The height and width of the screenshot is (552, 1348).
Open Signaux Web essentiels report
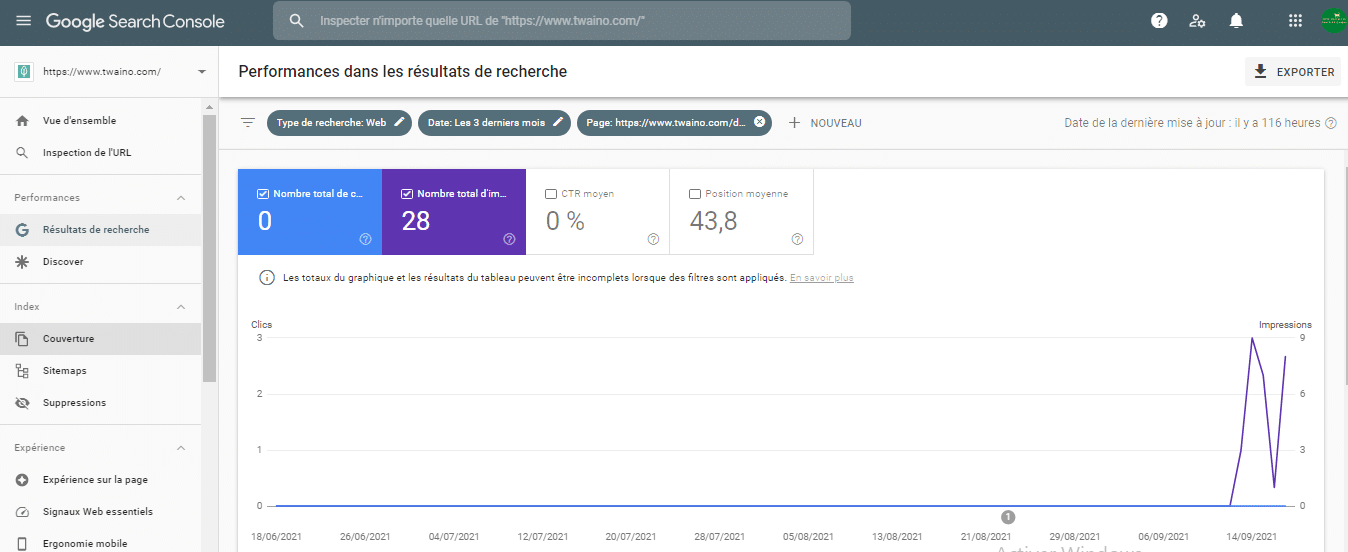click(100, 512)
